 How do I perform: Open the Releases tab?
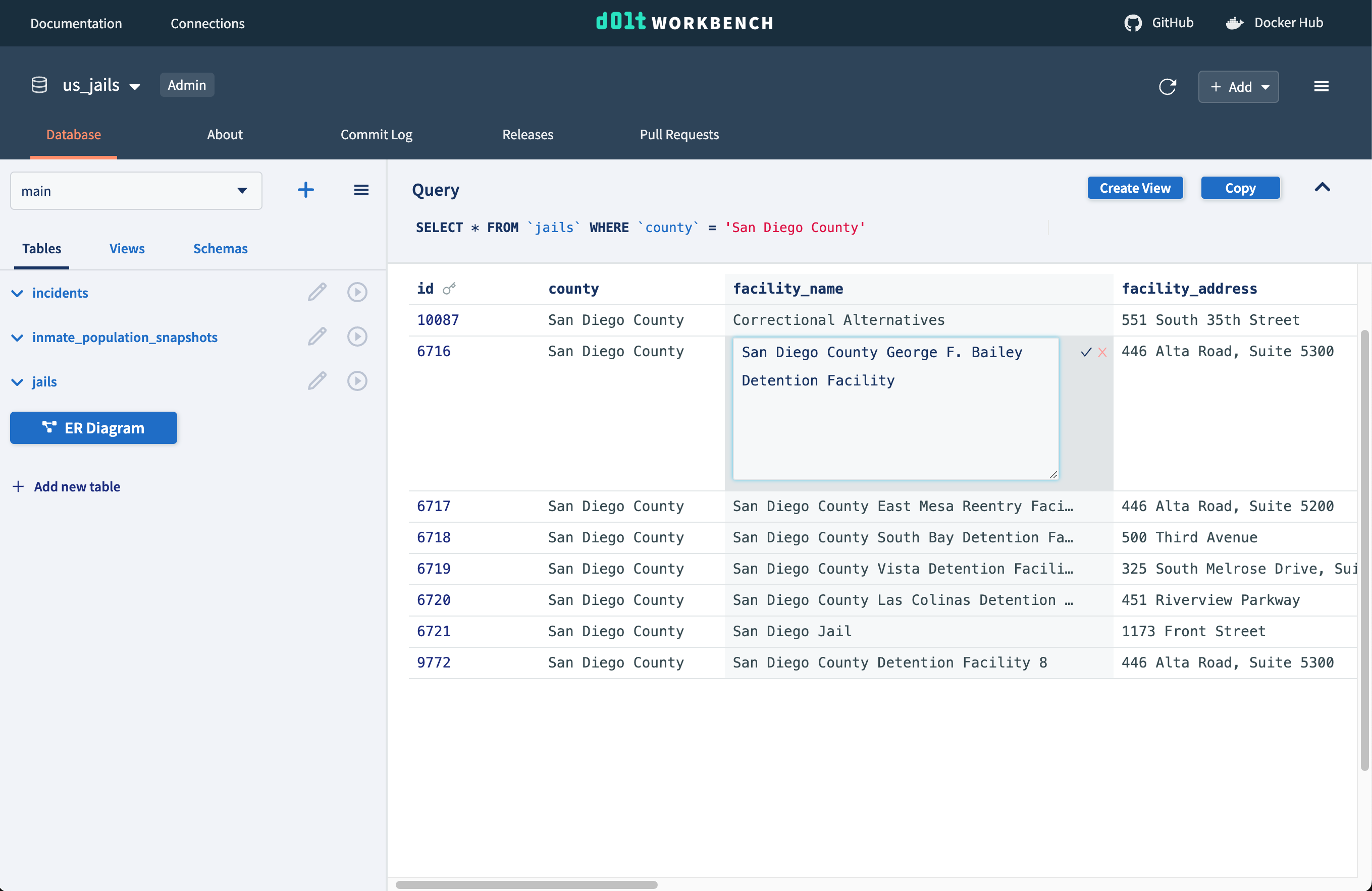point(527,134)
